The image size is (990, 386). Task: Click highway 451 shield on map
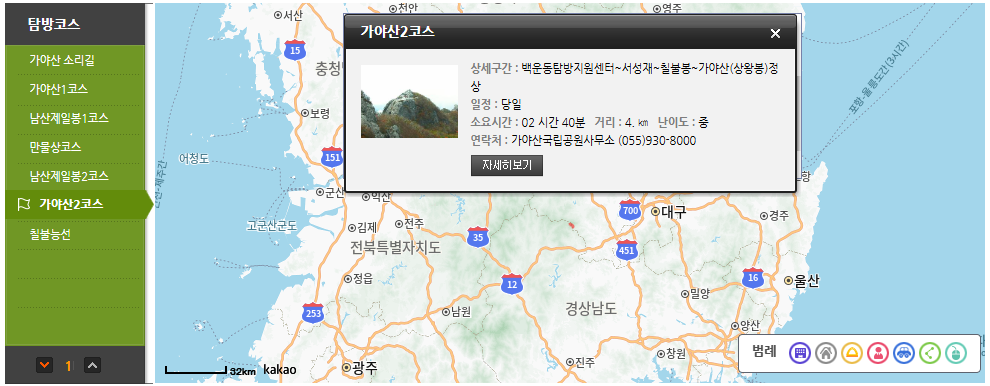(x=626, y=250)
